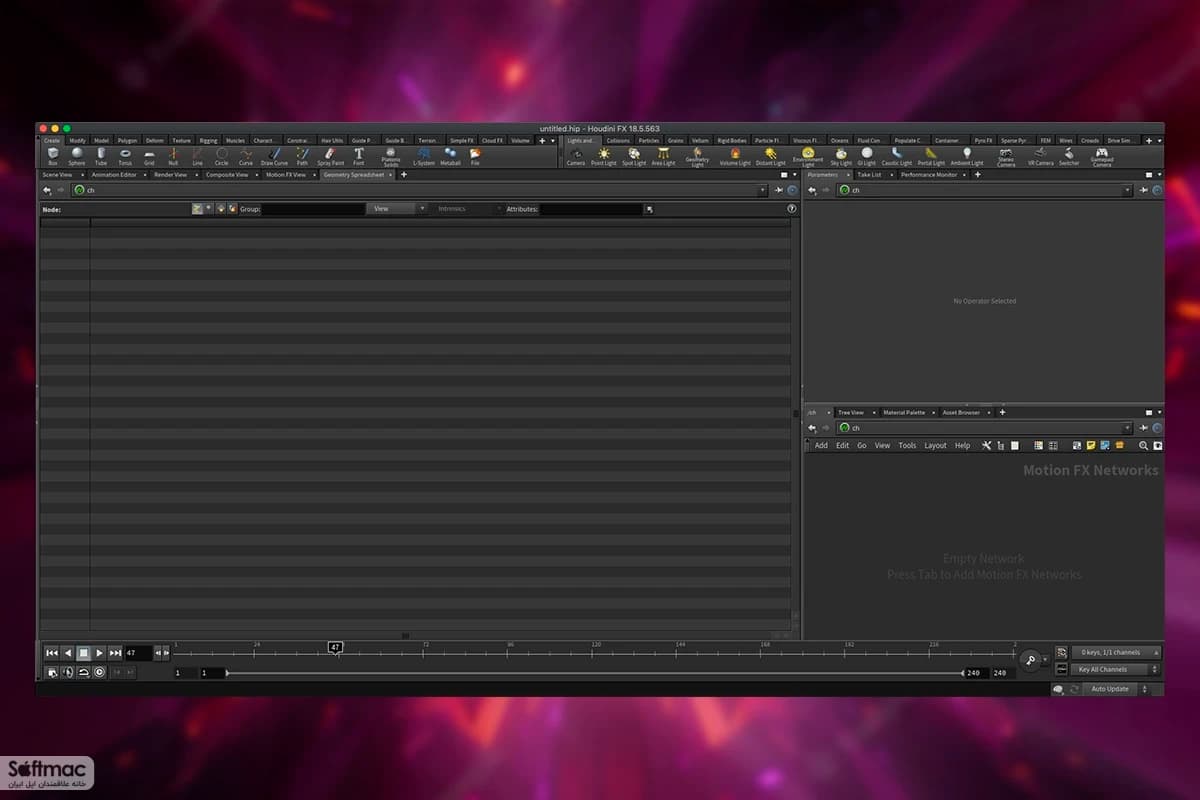This screenshot has width=1200, height=800.
Task: Open the Asset Browser tab
Action: [961, 412]
